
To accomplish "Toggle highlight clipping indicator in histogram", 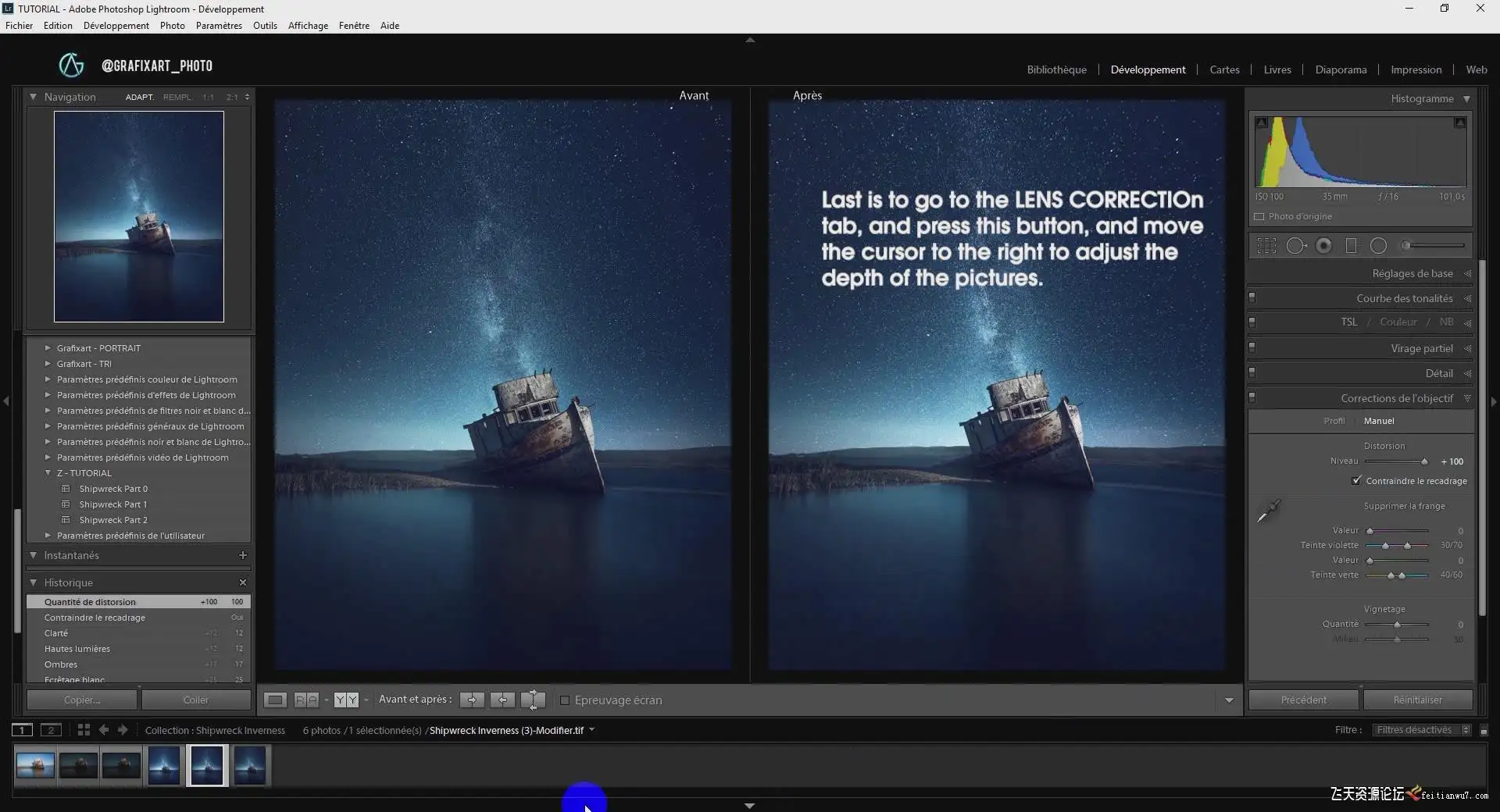I will click(1459, 123).
